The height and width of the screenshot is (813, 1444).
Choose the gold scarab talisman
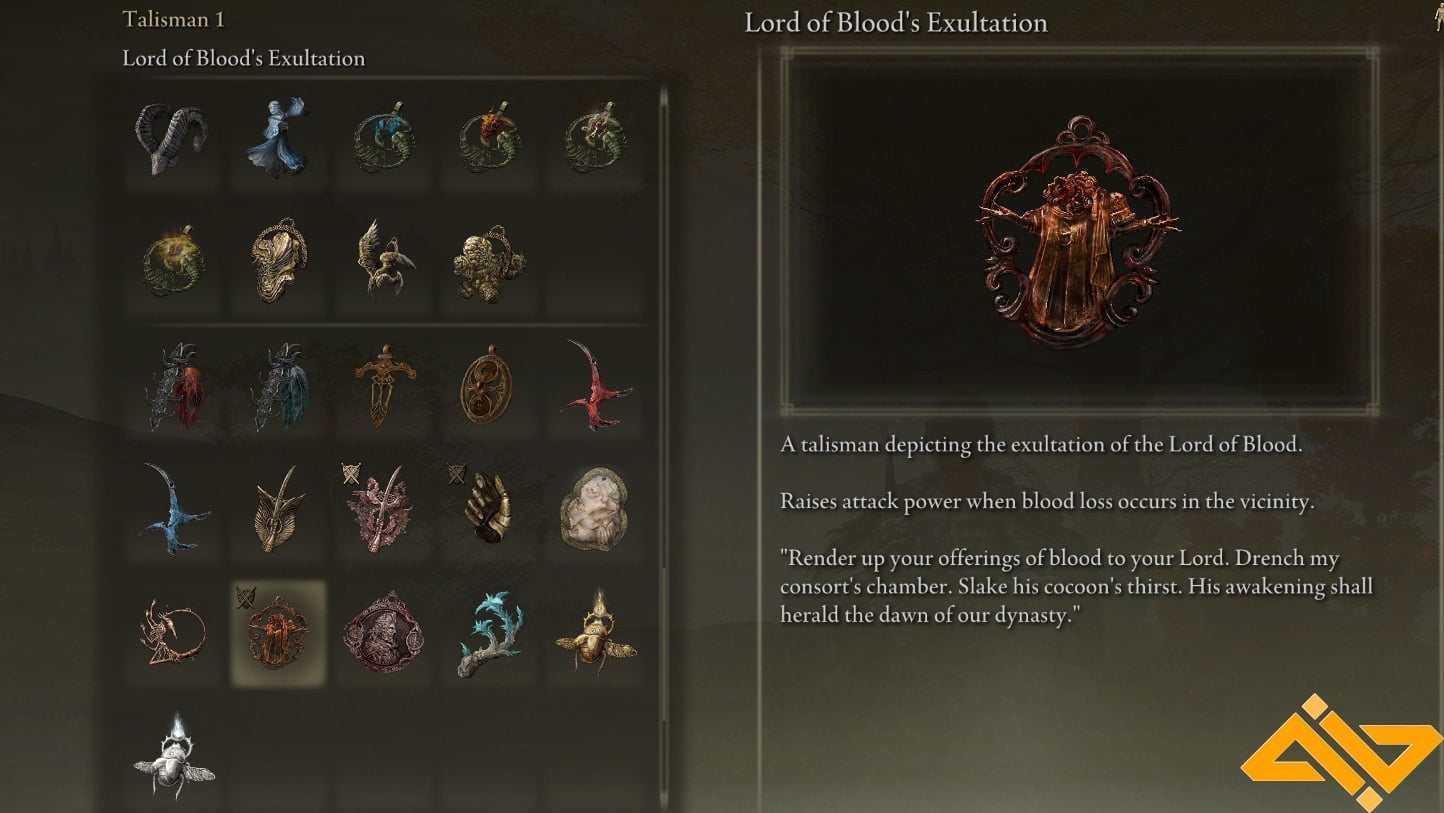[596, 632]
